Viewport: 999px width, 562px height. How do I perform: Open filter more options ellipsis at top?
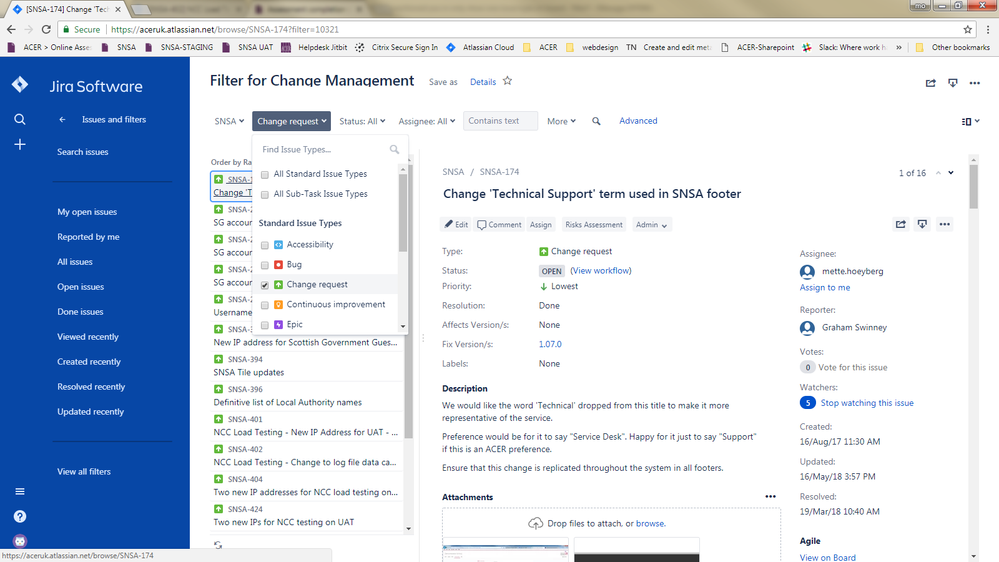click(x=975, y=83)
